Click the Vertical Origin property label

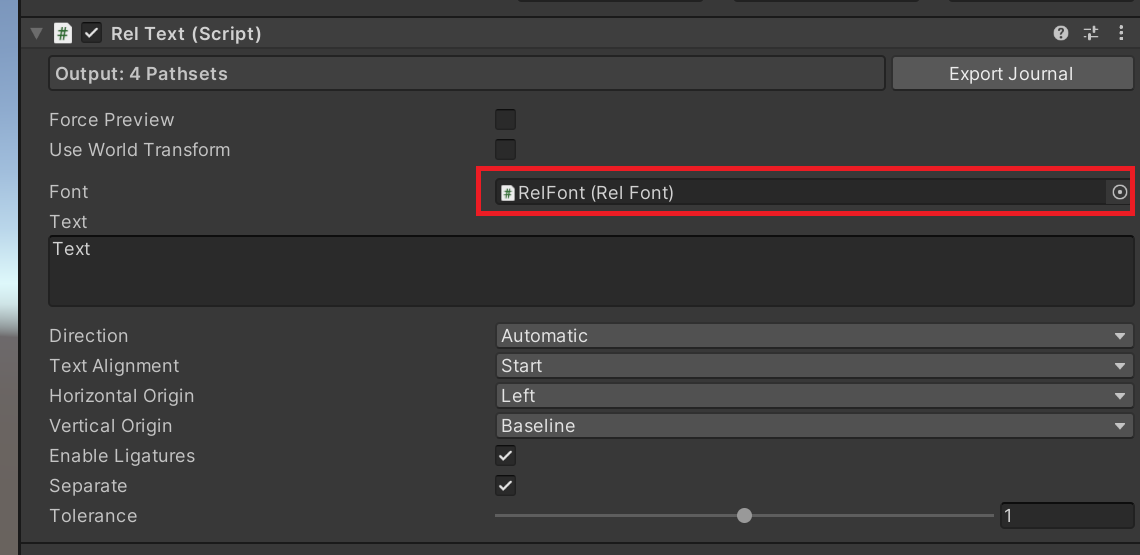coord(111,426)
